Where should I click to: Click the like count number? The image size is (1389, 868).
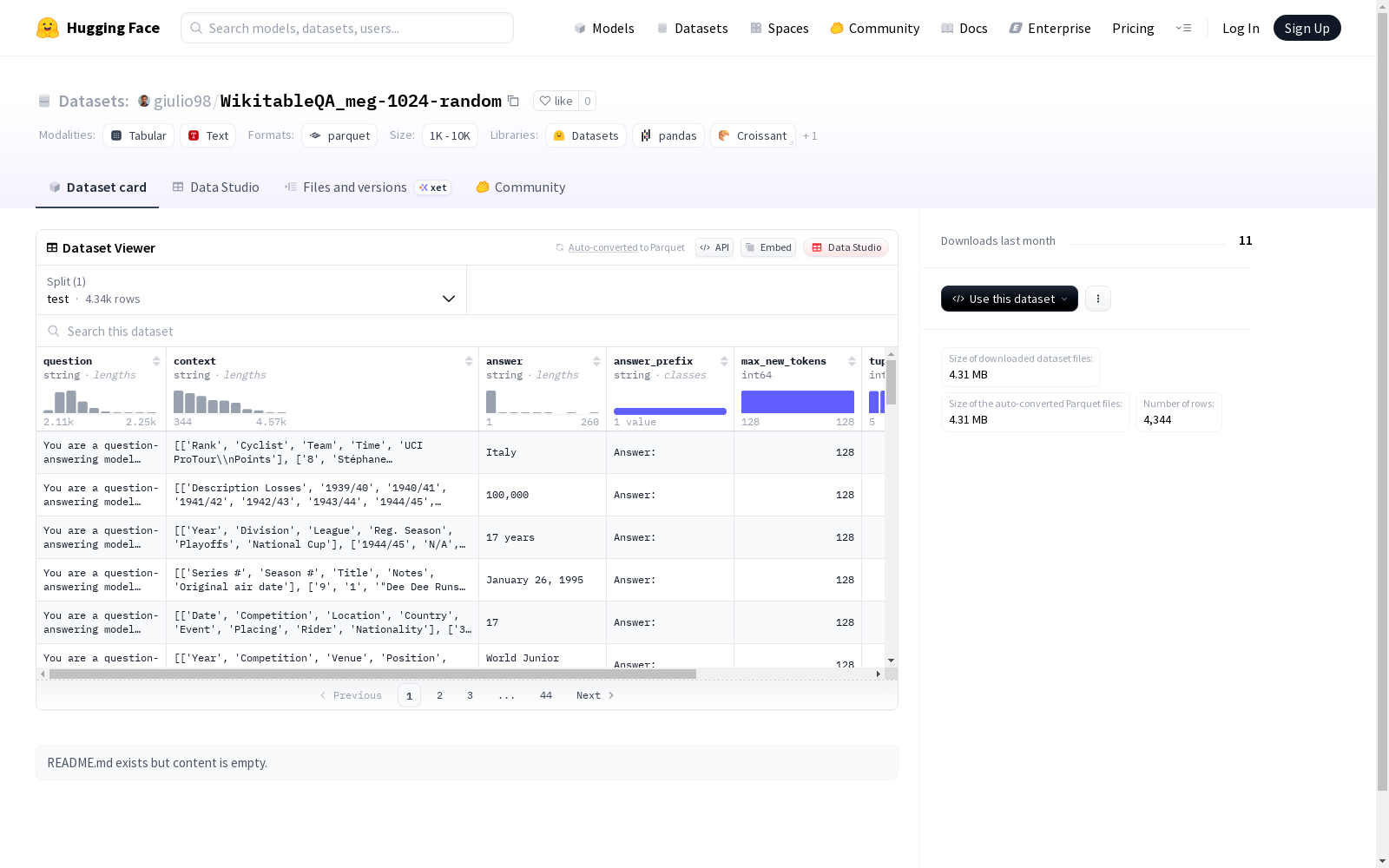pos(588,101)
